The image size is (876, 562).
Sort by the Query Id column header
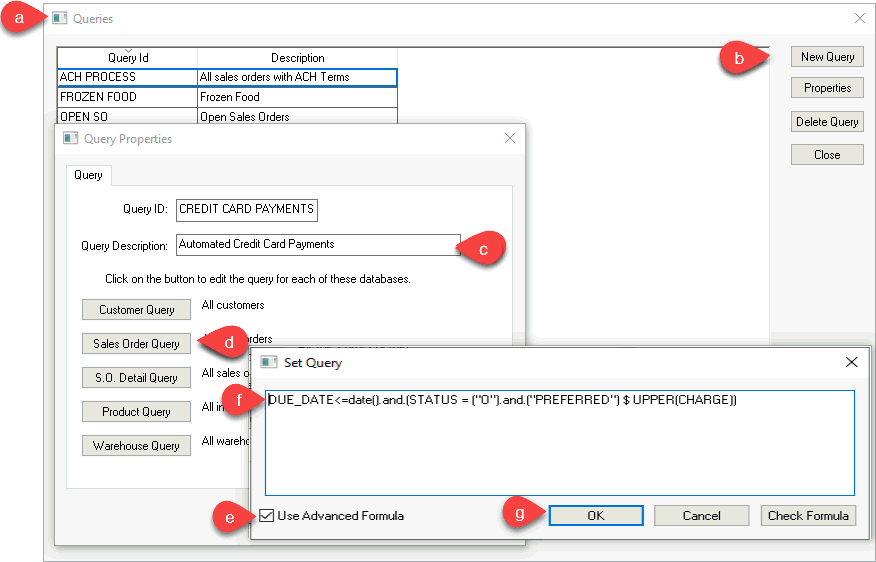(x=127, y=58)
